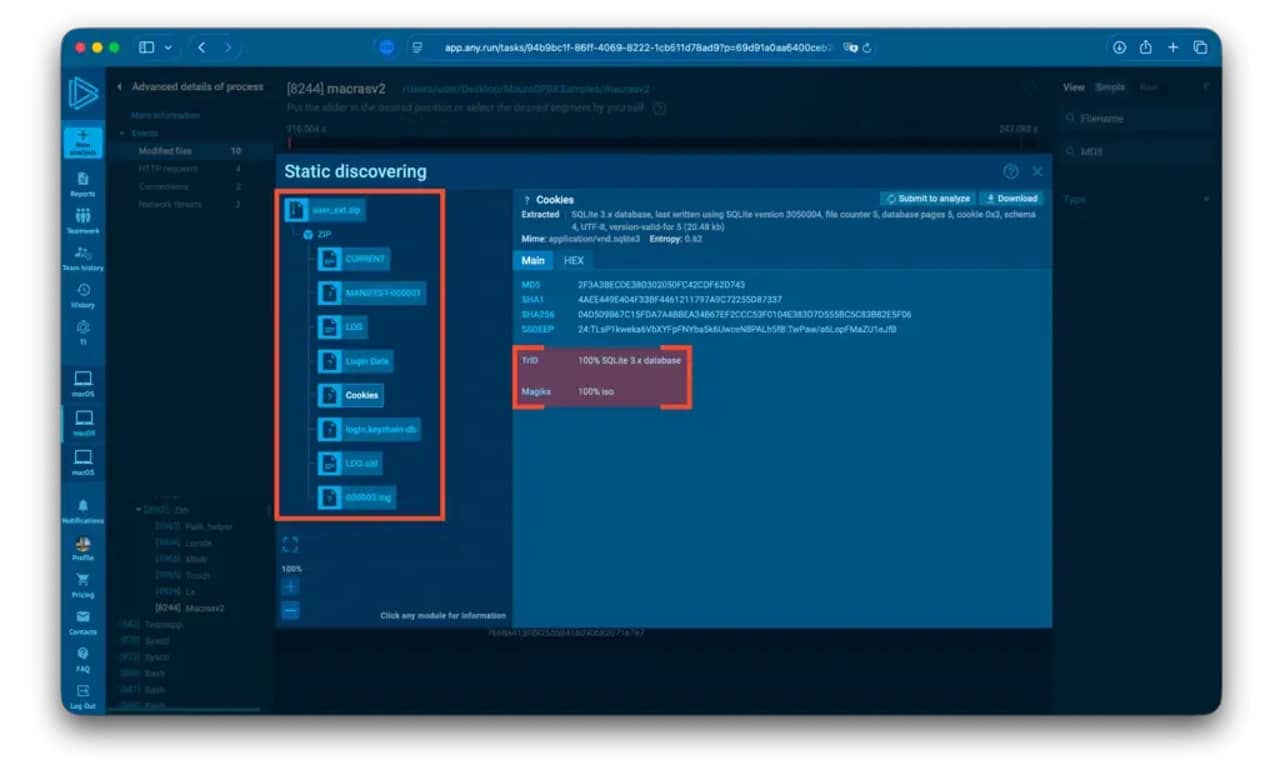Select the Main tab
The width and height of the screenshot is (1280, 770).
(533, 260)
